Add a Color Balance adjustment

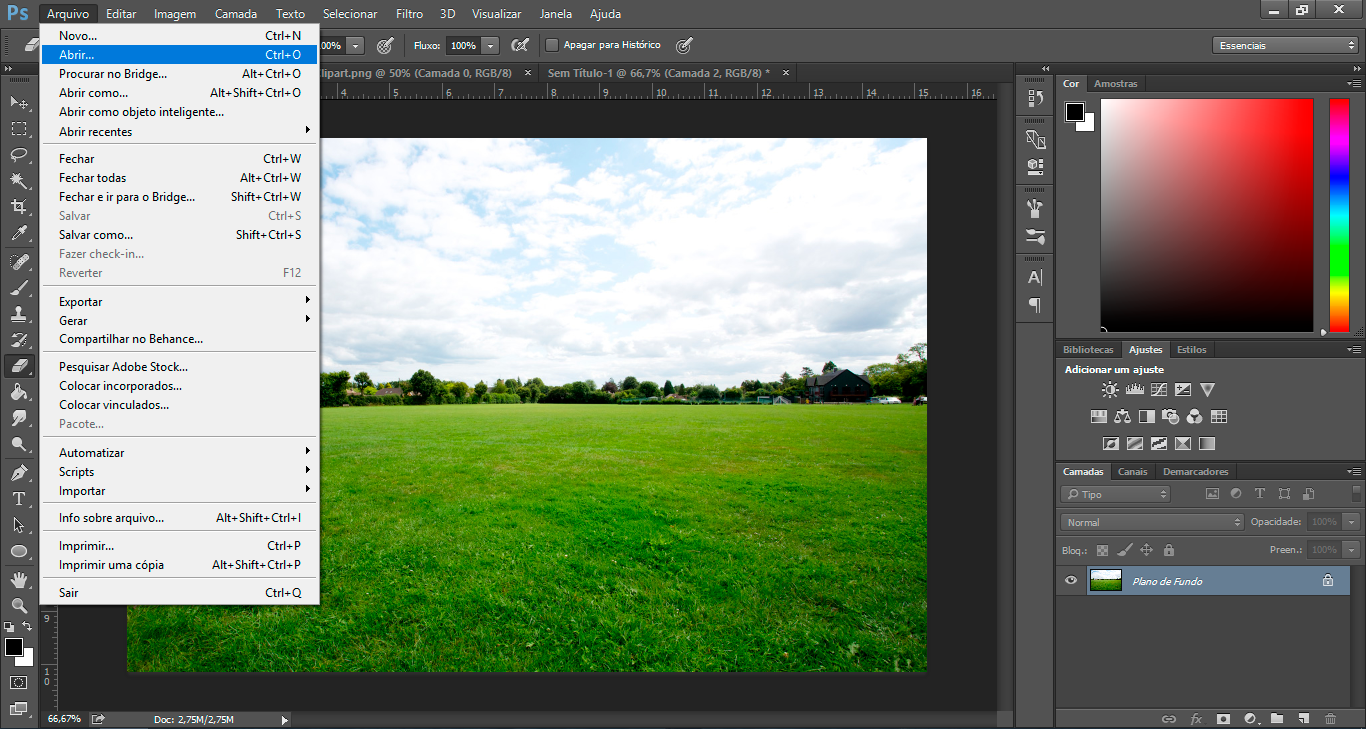[x=1122, y=417]
